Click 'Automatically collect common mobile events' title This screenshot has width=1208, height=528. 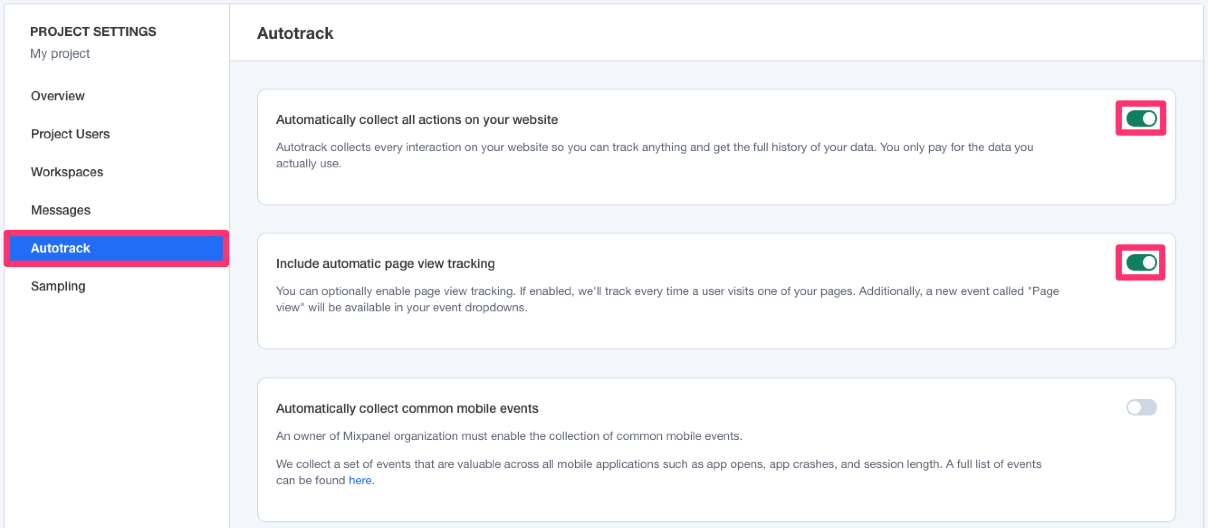tap(407, 408)
